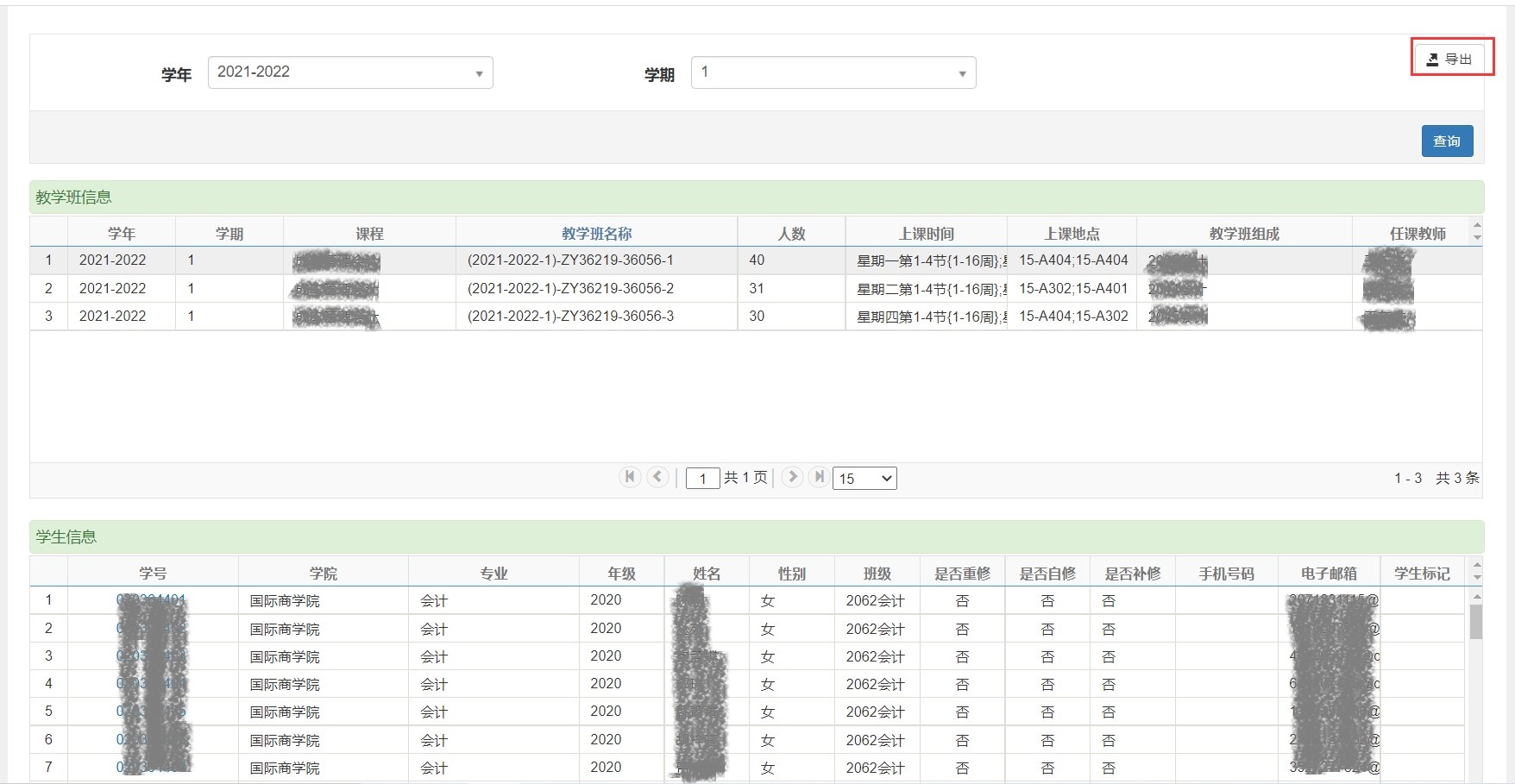Click the 姓名 column header
This screenshot has width=1515, height=784.
tap(707, 574)
